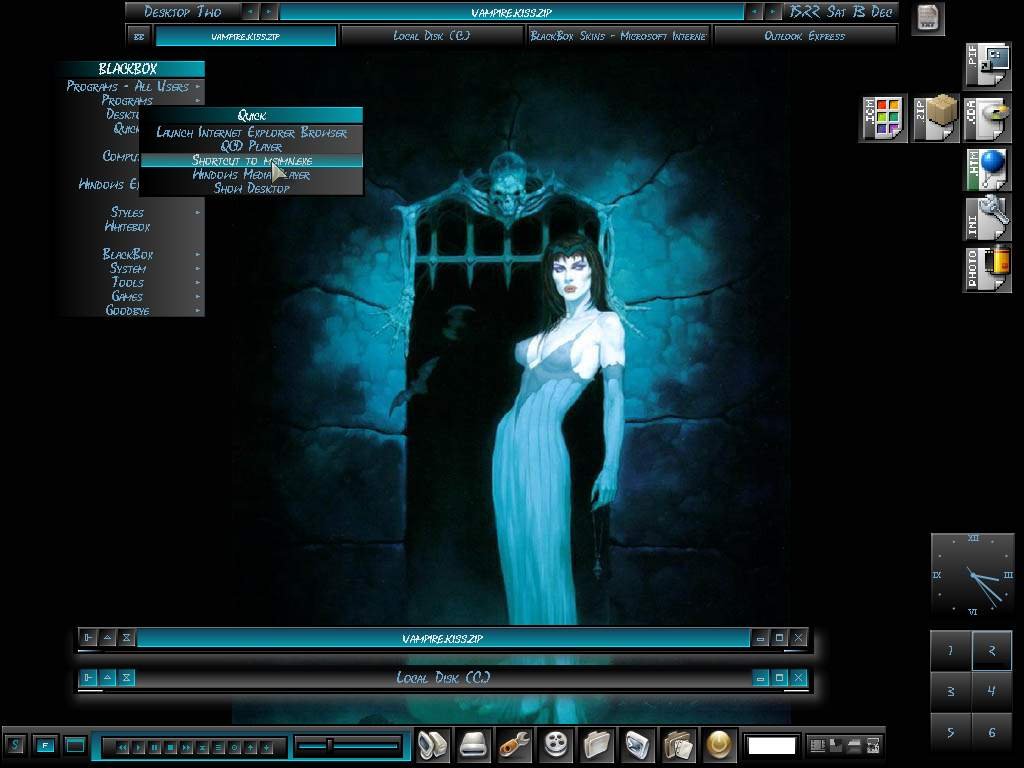
Task: Toggle the sticky pin on the Local Disk (C:) window
Action: pyautogui.click(x=88, y=678)
